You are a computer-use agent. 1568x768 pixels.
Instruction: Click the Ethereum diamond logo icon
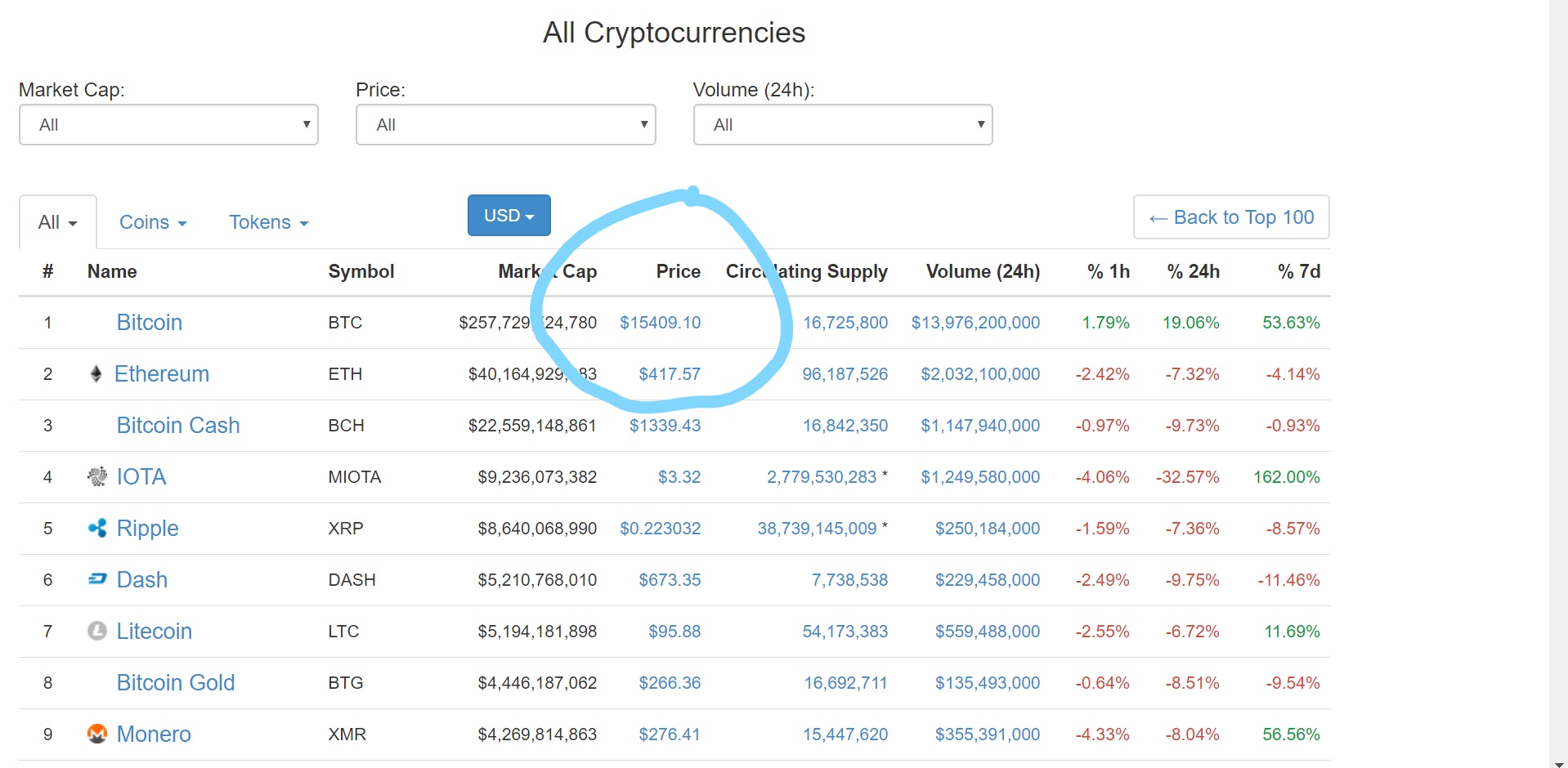click(x=96, y=374)
